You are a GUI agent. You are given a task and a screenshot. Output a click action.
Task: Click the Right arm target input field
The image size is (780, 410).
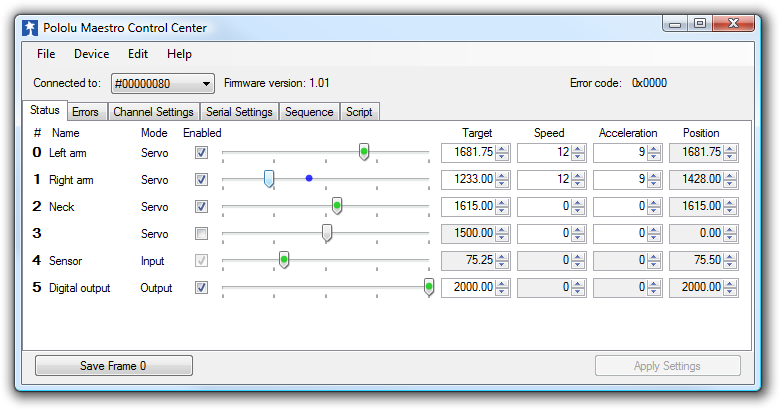coord(468,180)
